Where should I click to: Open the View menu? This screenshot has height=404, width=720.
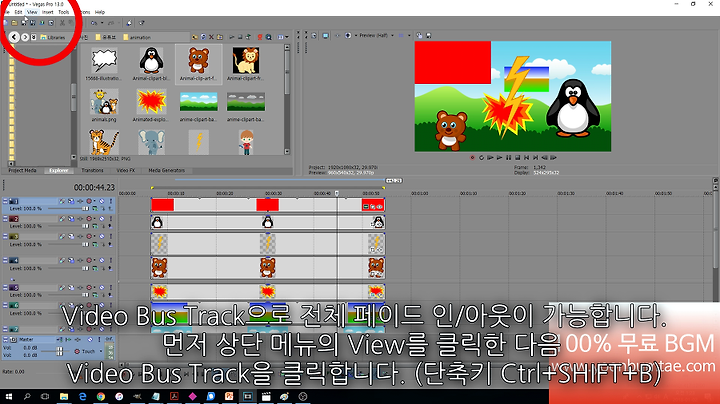[32, 12]
